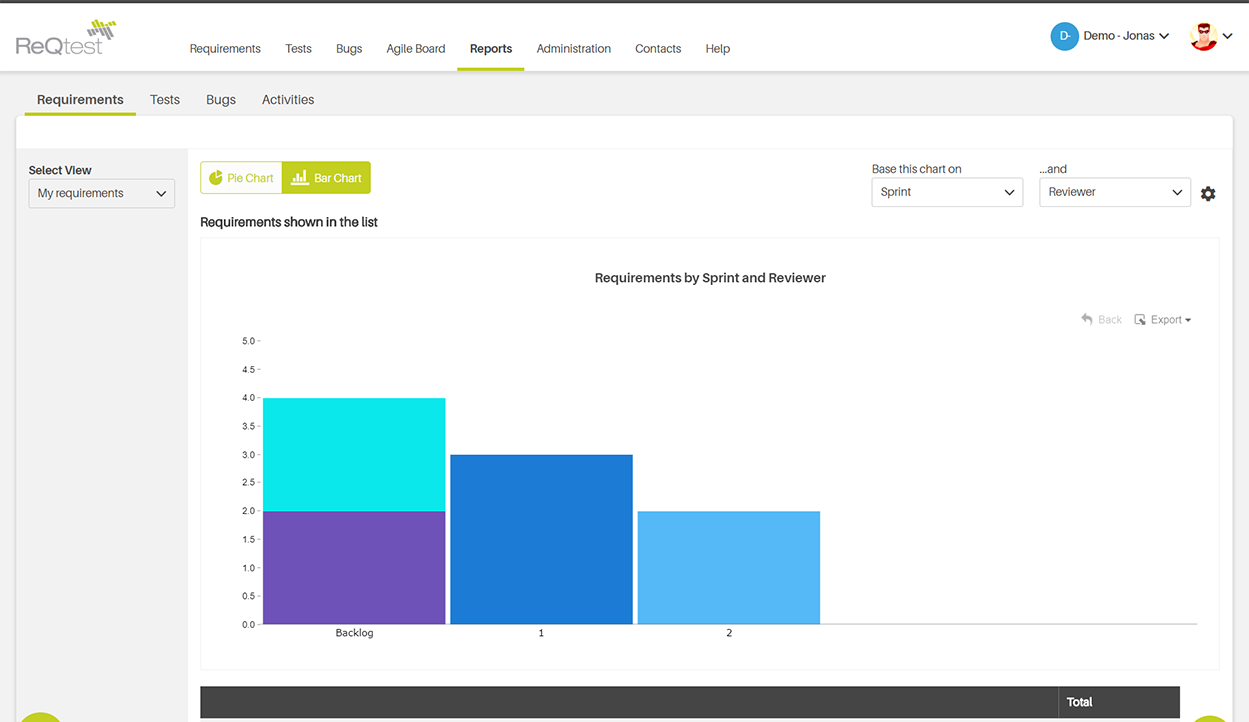Viewport: 1249px width, 722px height.
Task: Open the Help menu item
Action: [x=717, y=49]
